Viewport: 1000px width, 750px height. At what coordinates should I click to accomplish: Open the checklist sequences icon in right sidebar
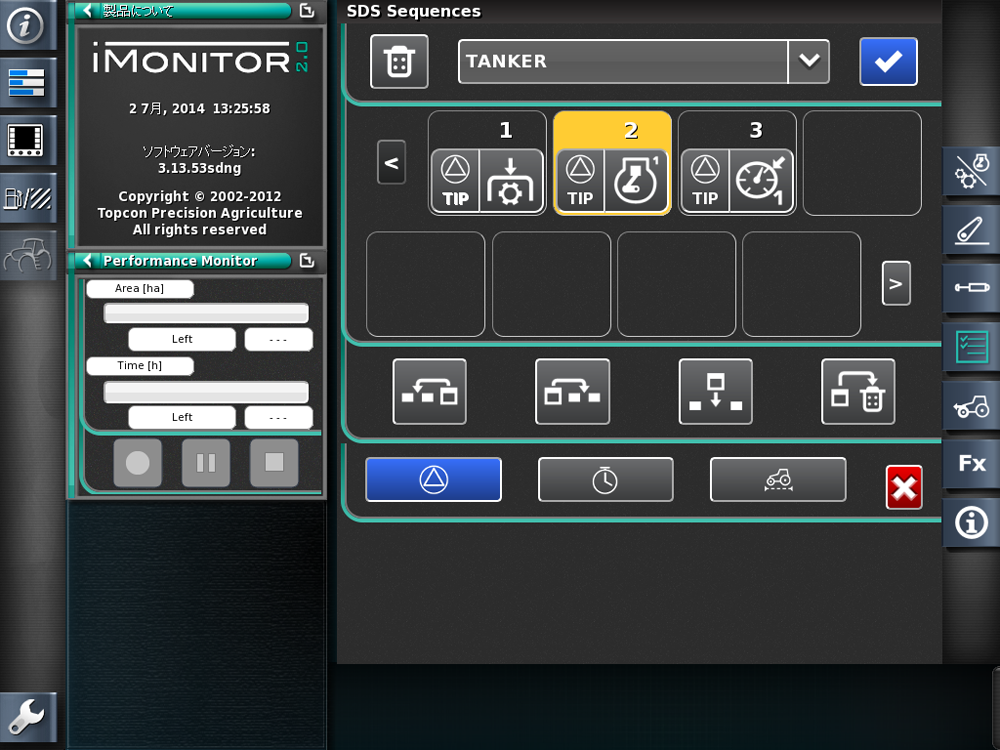(971, 348)
